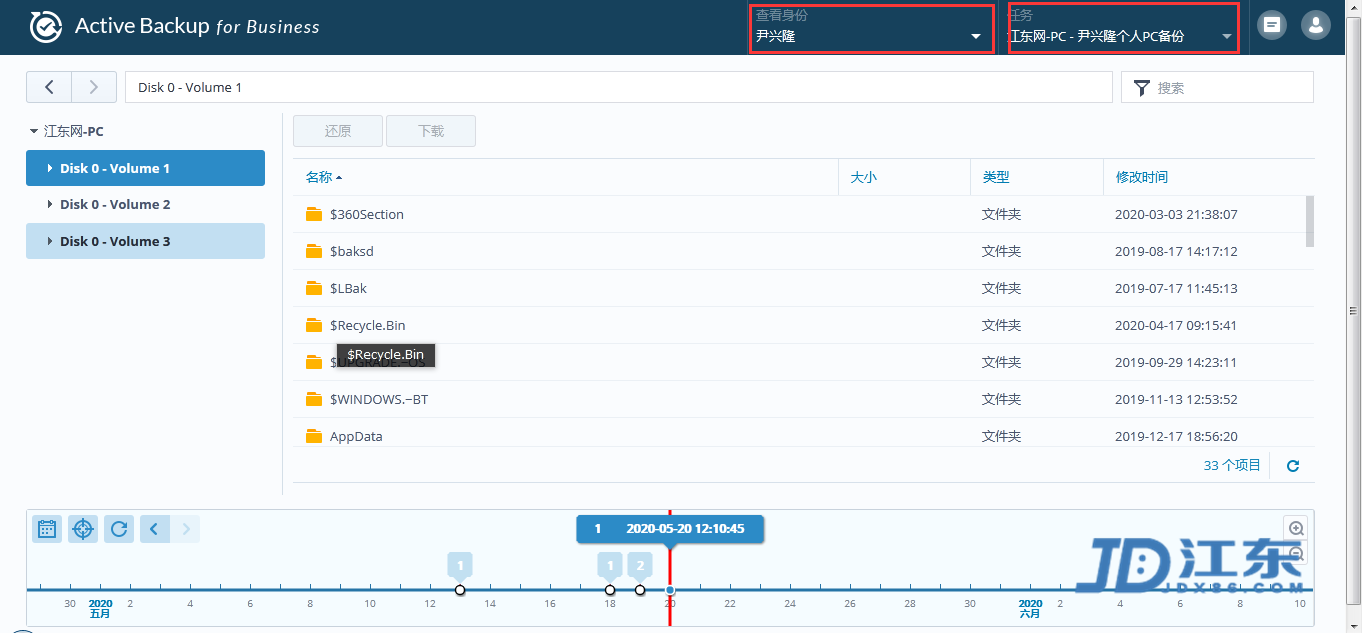The height and width of the screenshot is (633, 1362).
Task: Select the May 20 backup point
Action: [670, 590]
